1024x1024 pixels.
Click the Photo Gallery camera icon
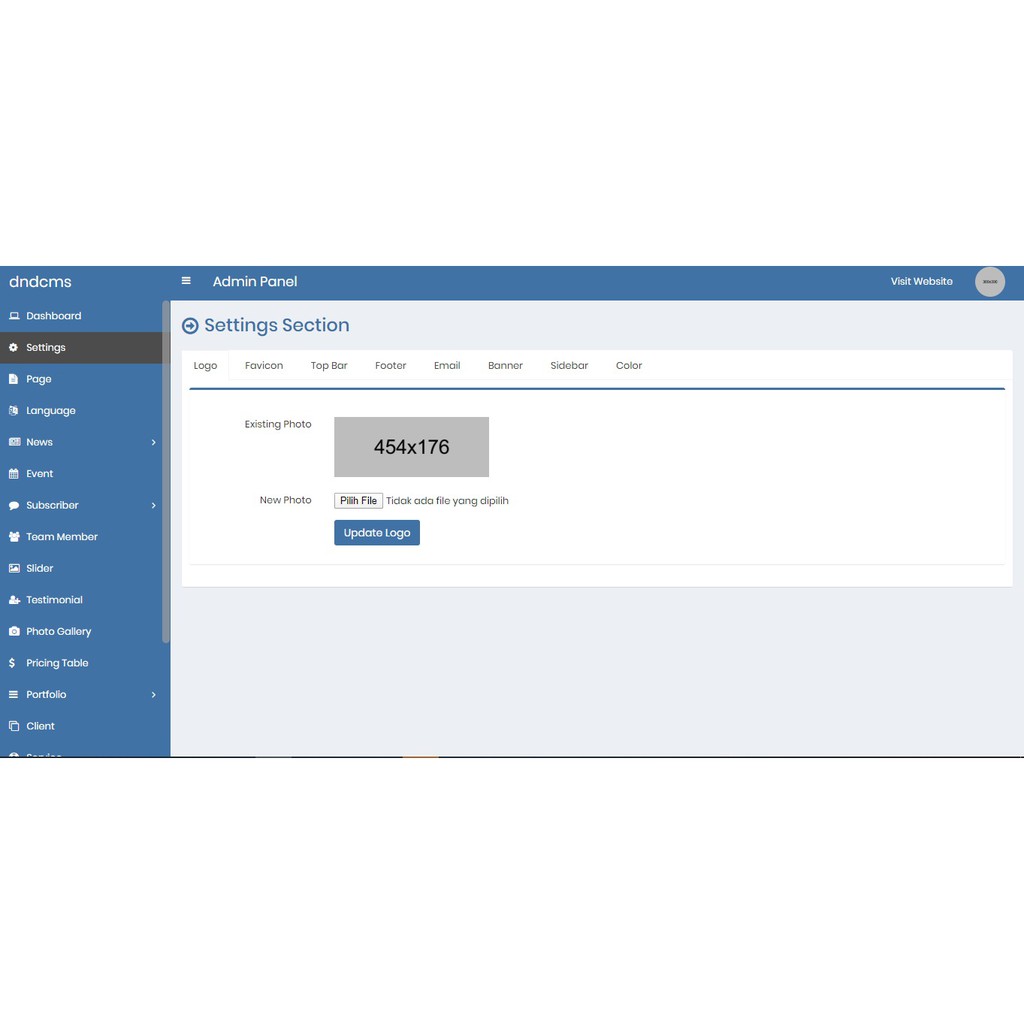click(x=14, y=632)
